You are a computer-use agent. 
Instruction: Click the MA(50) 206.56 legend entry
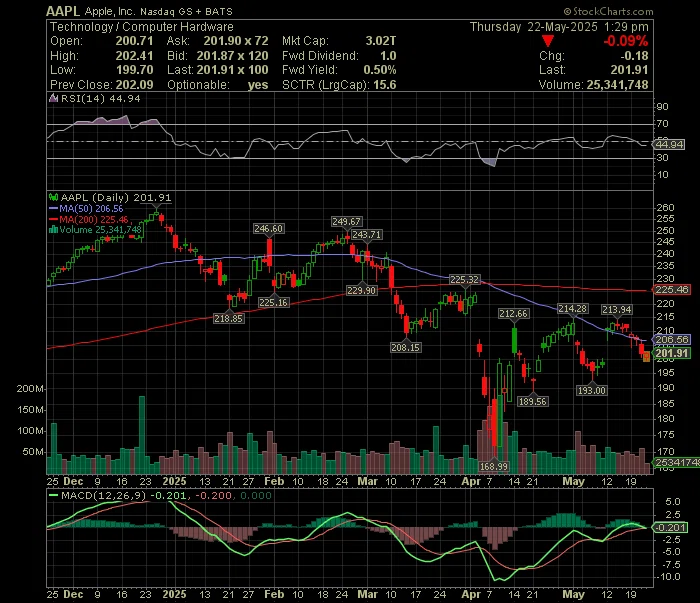click(x=86, y=208)
